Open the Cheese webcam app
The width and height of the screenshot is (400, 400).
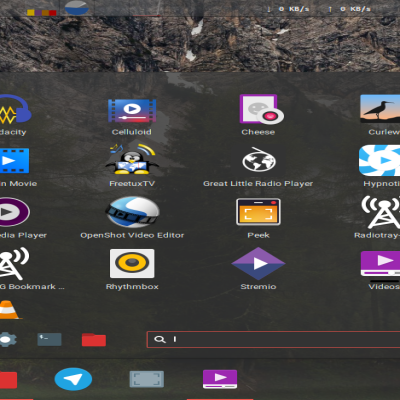click(x=261, y=109)
